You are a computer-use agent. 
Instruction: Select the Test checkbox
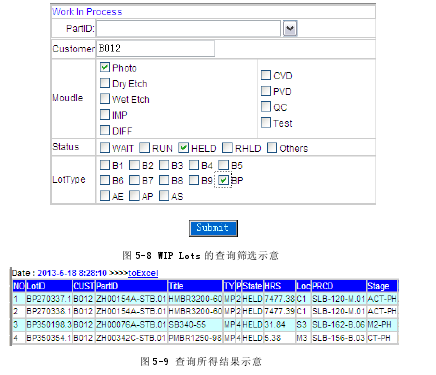(266, 123)
